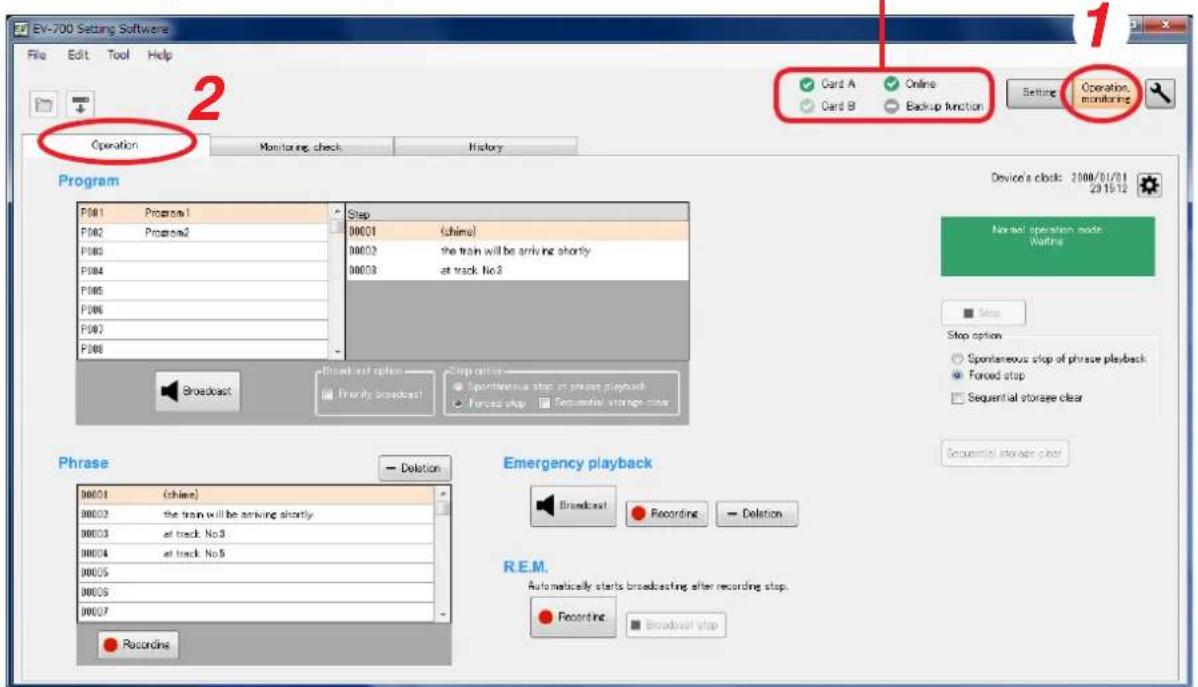Click Phrase list scroll up arrow
1198x687 pixels.
[443, 494]
